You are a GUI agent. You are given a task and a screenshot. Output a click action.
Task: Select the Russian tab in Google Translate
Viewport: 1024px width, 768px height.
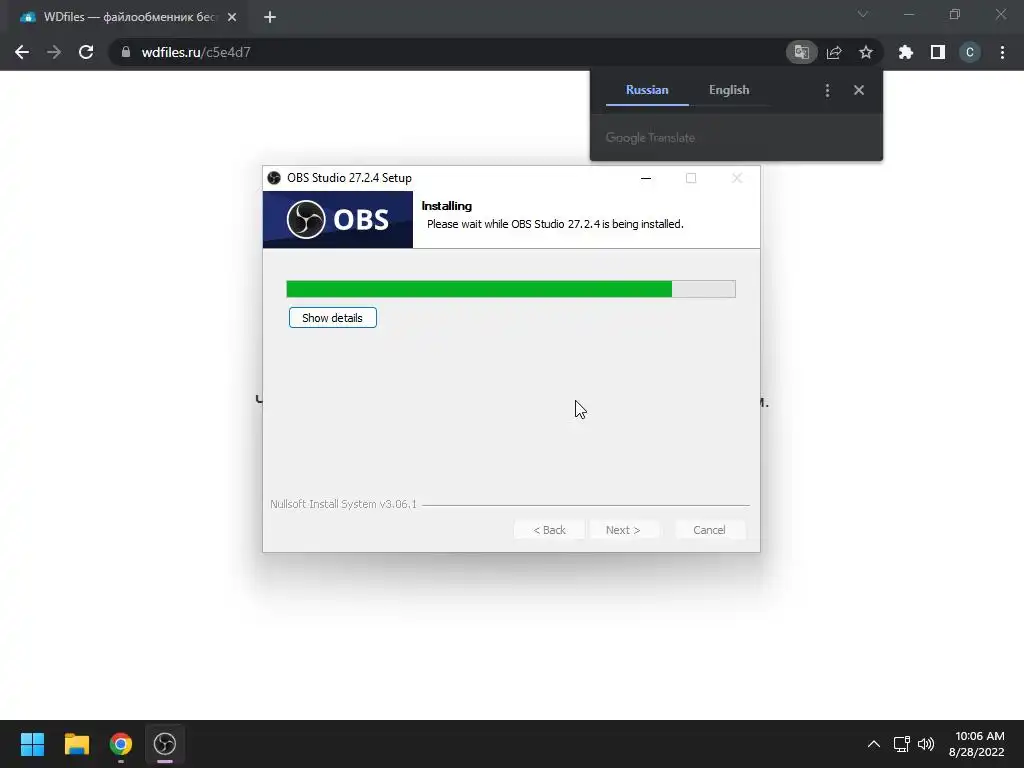click(647, 90)
